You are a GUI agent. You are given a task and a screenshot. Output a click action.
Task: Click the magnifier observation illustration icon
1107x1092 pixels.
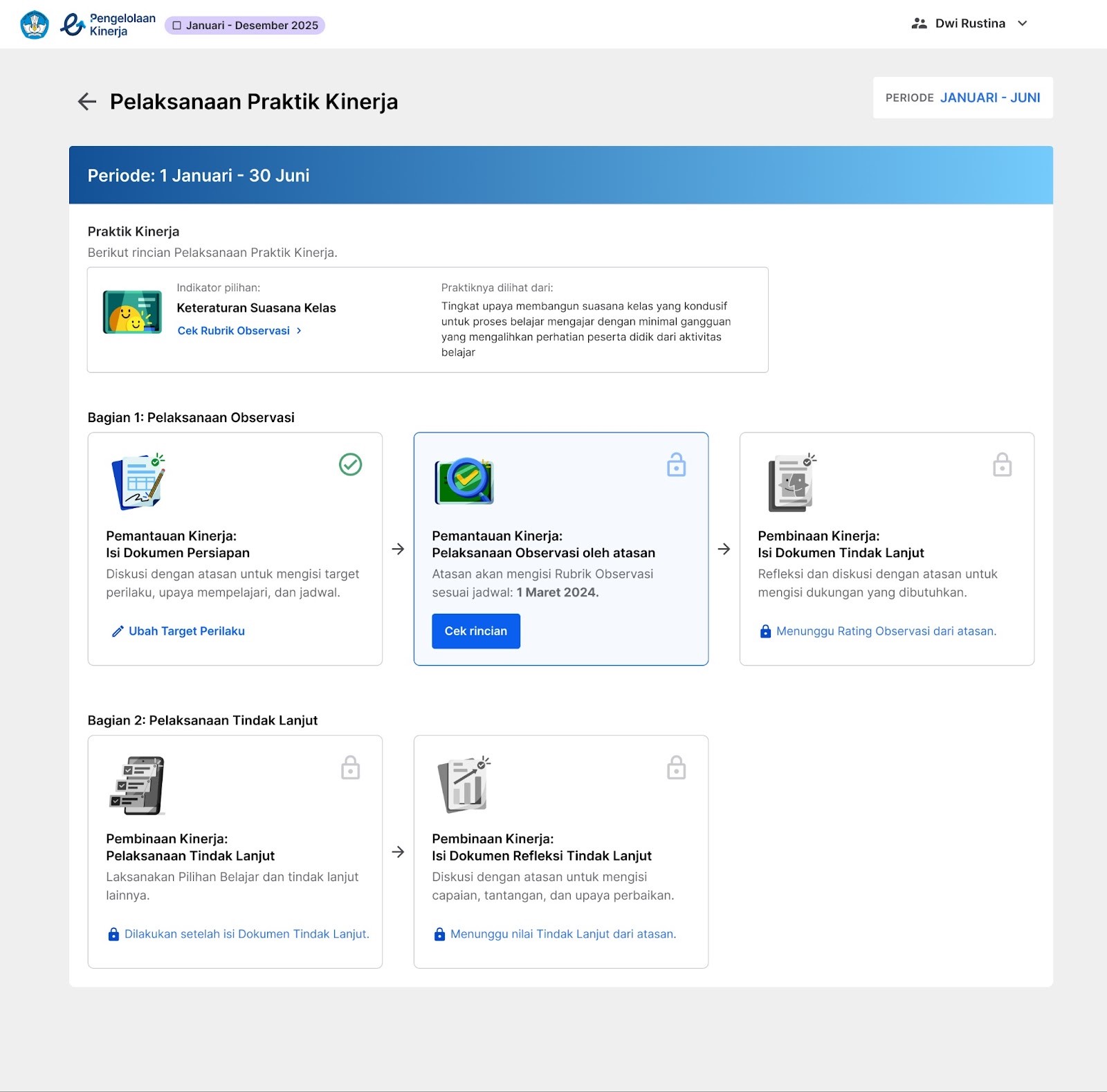[x=464, y=482]
